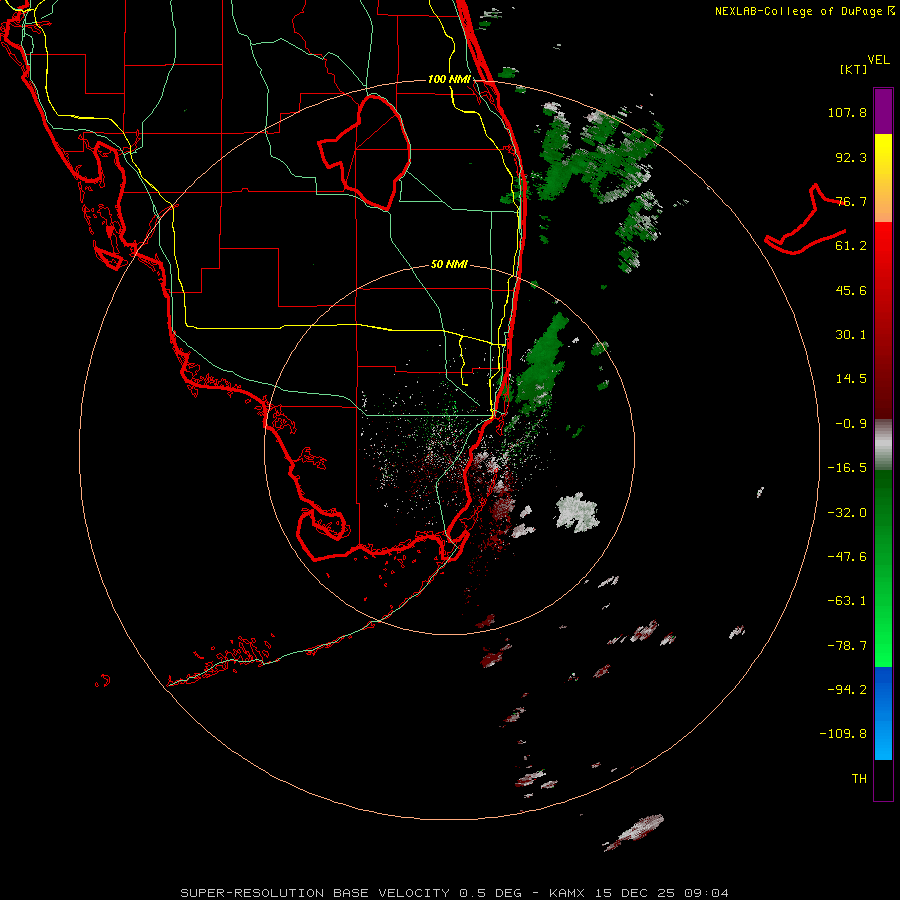Select the -94.2 scale label

coord(847,690)
